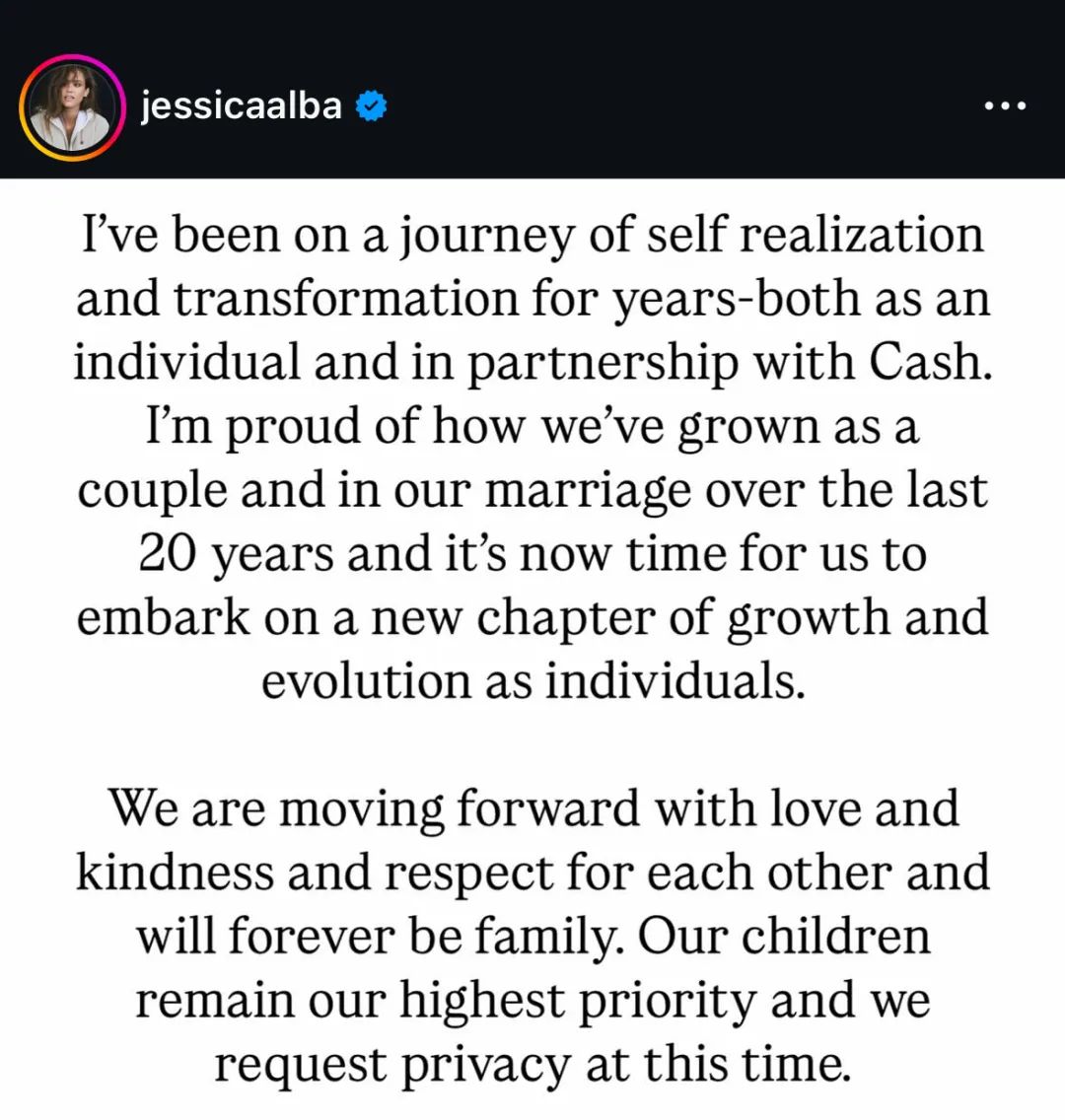Image resolution: width=1065 pixels, height=1120 pixels.
Task: Click the line "embark on a new chapter of growth and"
Action: click(x=532, y=618)
